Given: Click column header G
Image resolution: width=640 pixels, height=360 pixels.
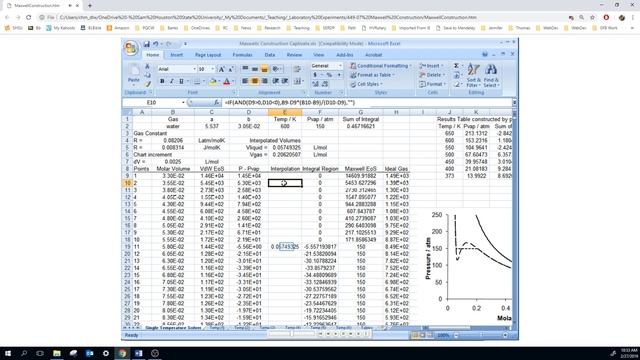Looking at the screenshot, I should coord(360,112).
